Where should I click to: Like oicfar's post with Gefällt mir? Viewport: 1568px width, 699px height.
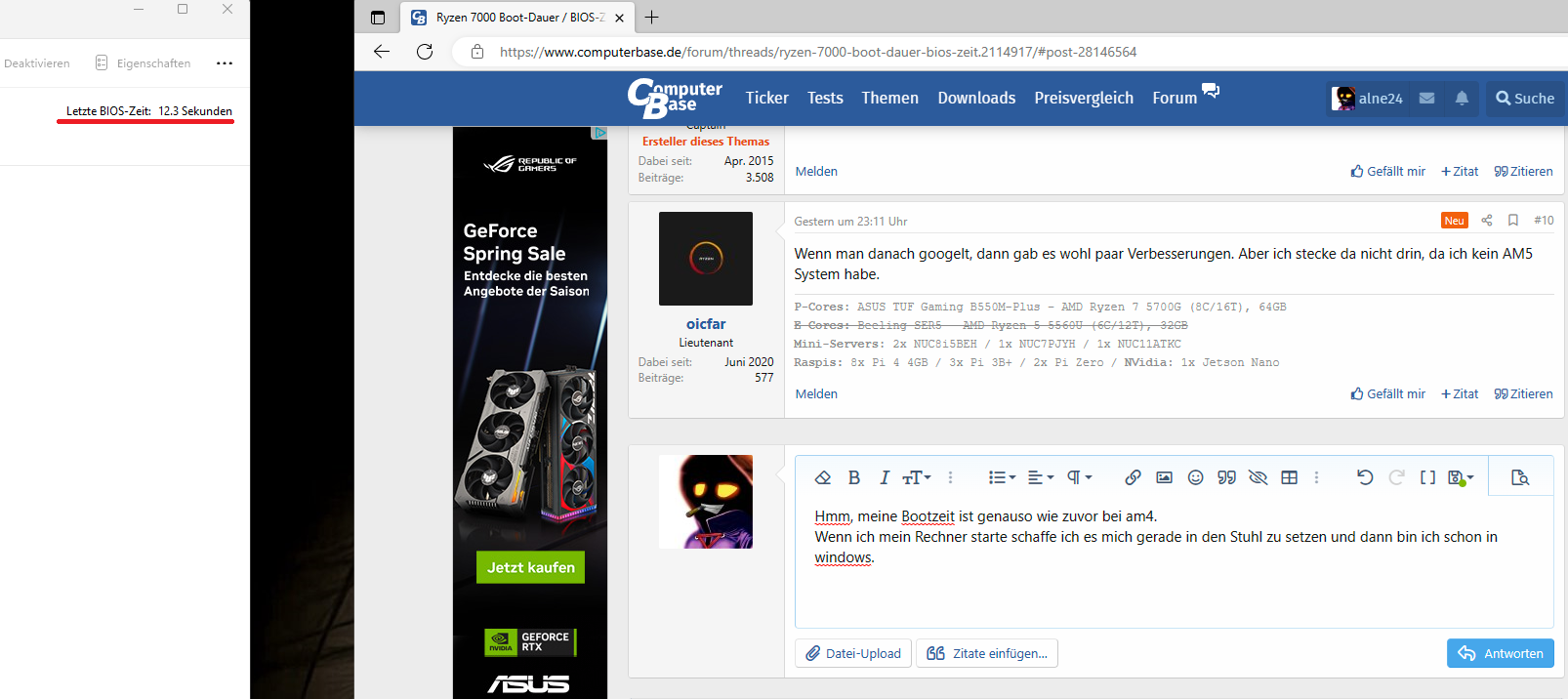(x=1387, y=394)
